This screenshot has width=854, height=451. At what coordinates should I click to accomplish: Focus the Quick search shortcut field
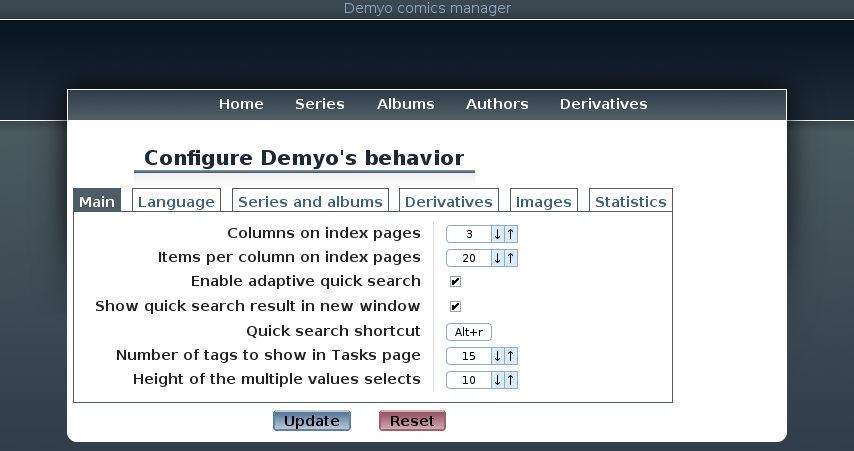(x=469, y=332)
